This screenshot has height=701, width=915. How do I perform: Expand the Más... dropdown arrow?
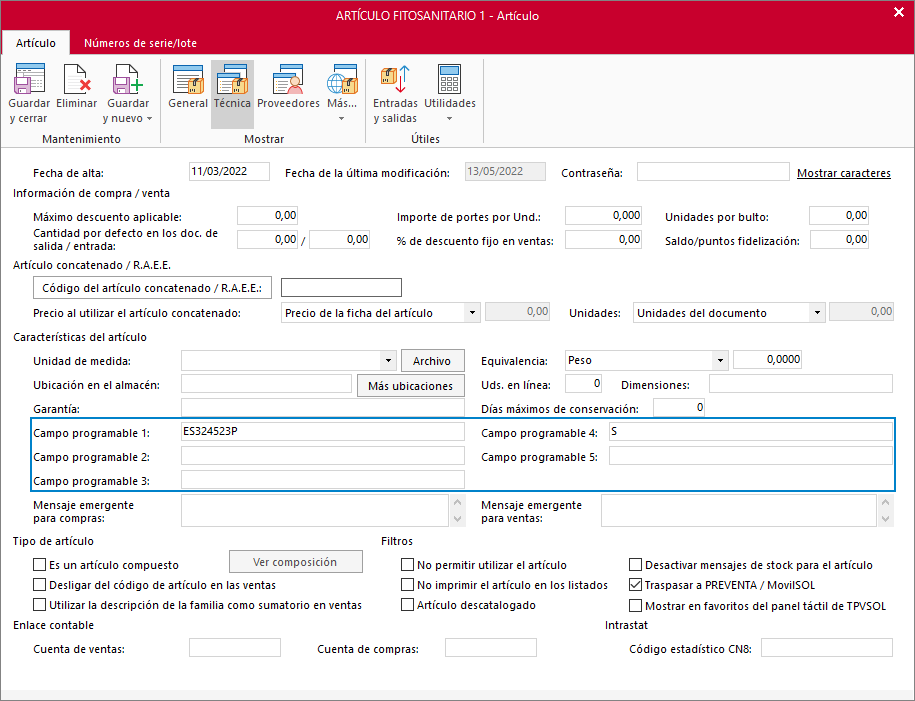pos(341,118)
